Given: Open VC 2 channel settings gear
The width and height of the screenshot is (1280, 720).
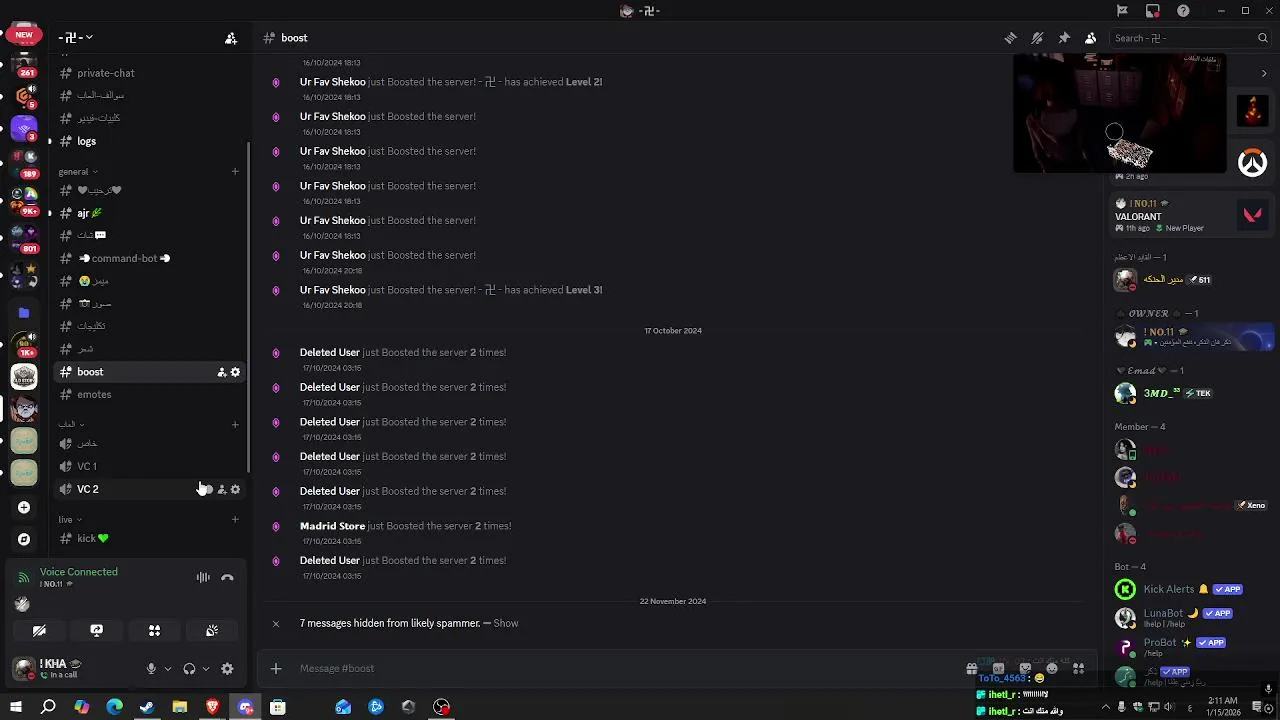Looking at the screenshot, I should 235,489.
